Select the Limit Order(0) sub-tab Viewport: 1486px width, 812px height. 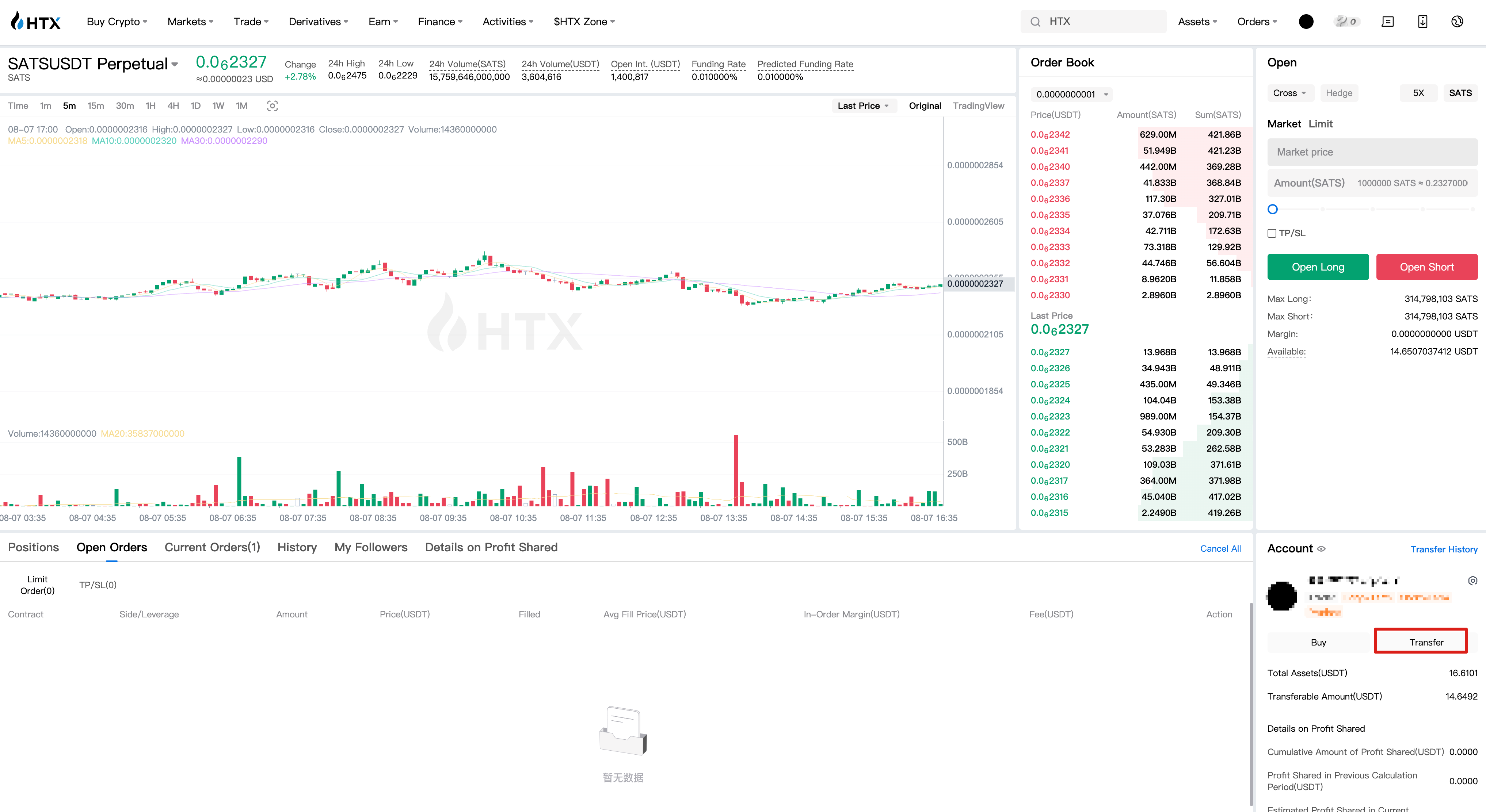(38, 585)
